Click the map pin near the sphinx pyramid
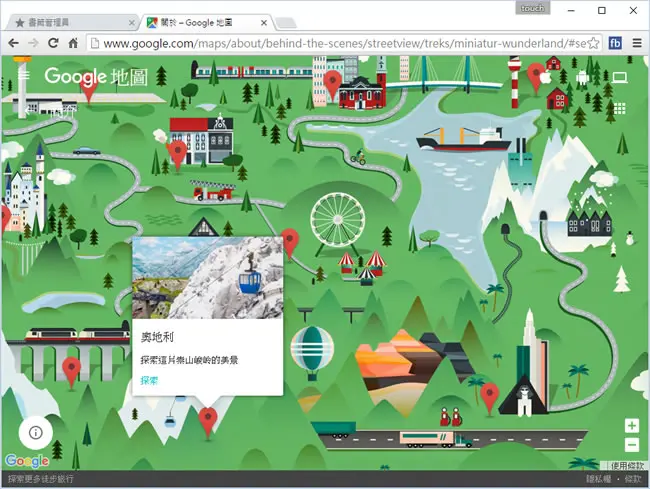 pyautogui.click(x=490, y=398)
